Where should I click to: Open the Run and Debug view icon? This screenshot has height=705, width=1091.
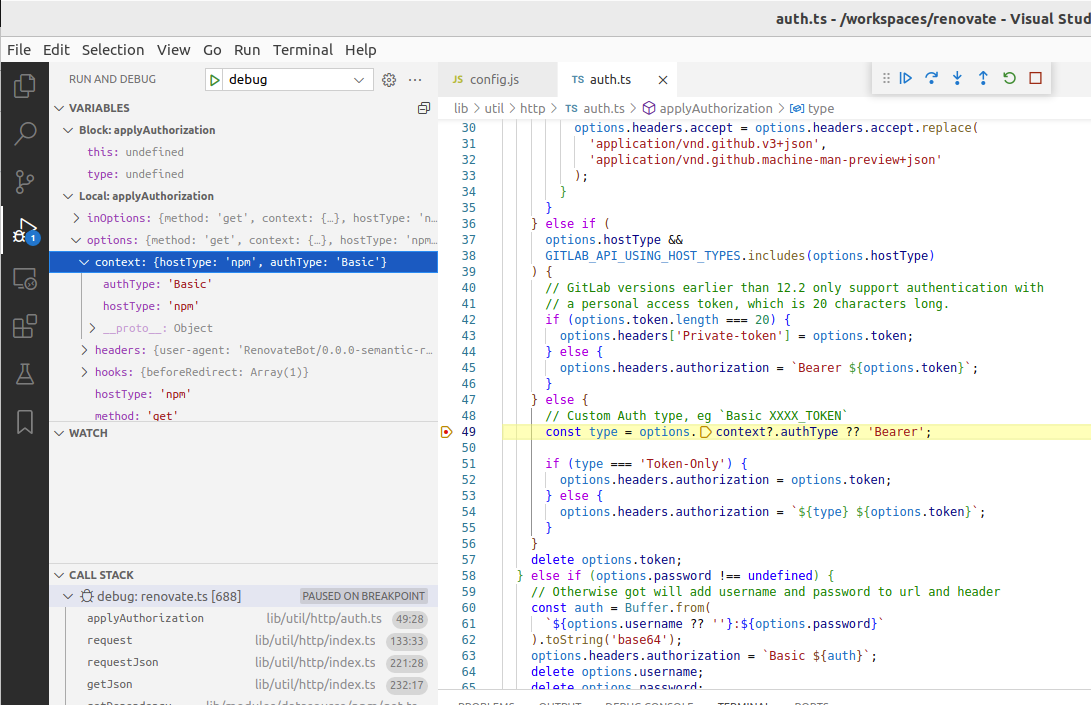point(25,230)
